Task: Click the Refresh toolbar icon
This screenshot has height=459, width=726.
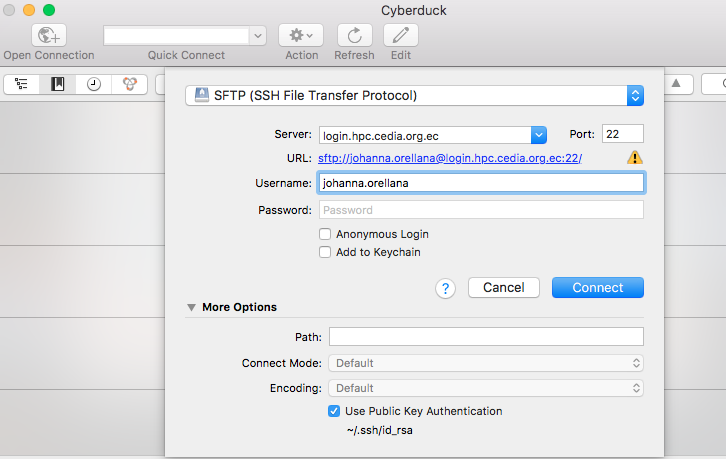Action: coord(354,36)
